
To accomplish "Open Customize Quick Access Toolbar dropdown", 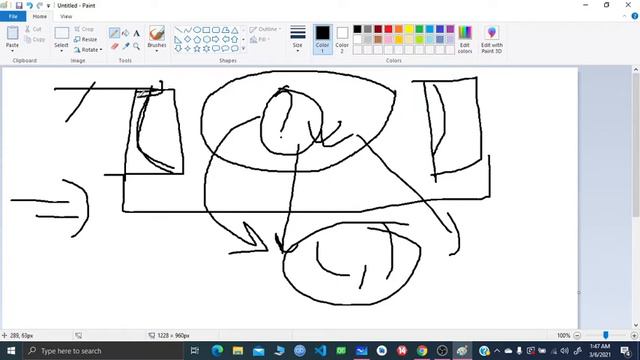I will [x=48, y=6].
